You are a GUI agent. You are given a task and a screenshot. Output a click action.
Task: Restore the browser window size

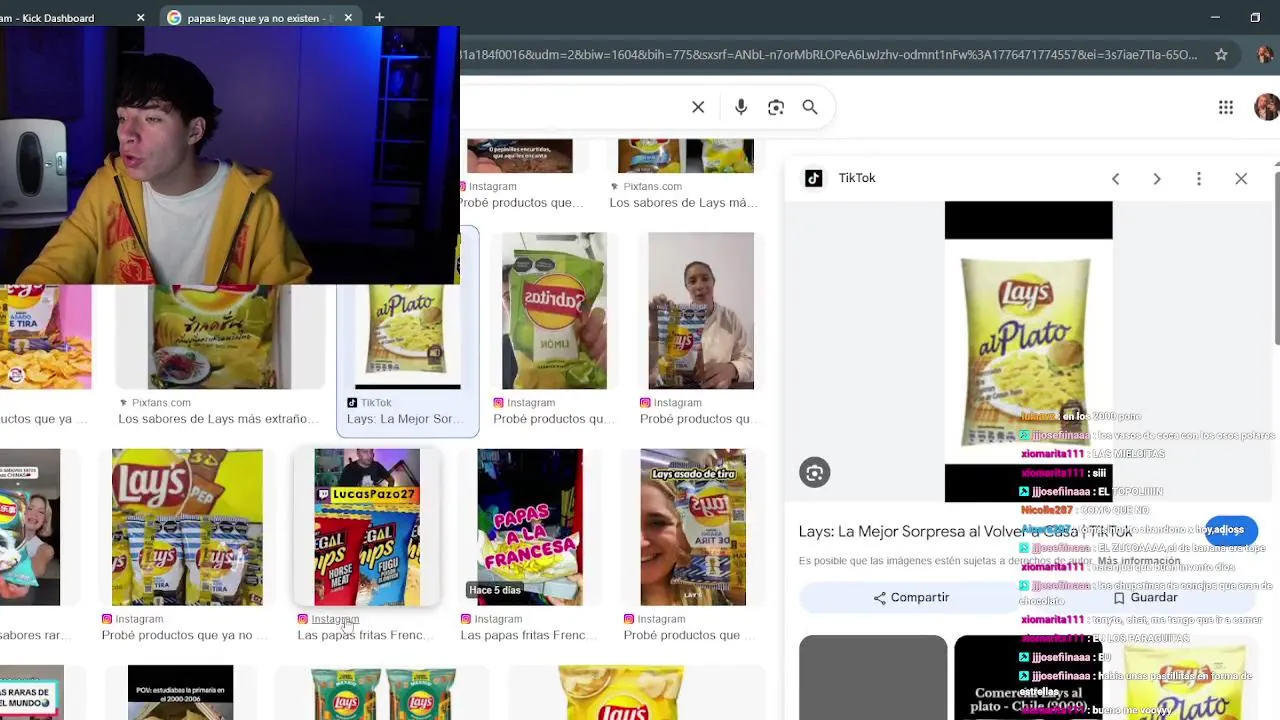pos(1255,17)
